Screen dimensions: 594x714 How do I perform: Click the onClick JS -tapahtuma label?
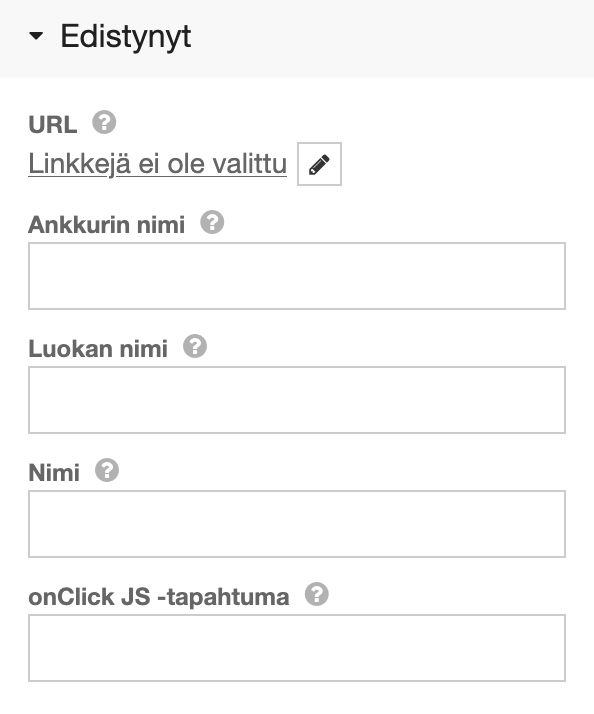(x=159, y=597)
